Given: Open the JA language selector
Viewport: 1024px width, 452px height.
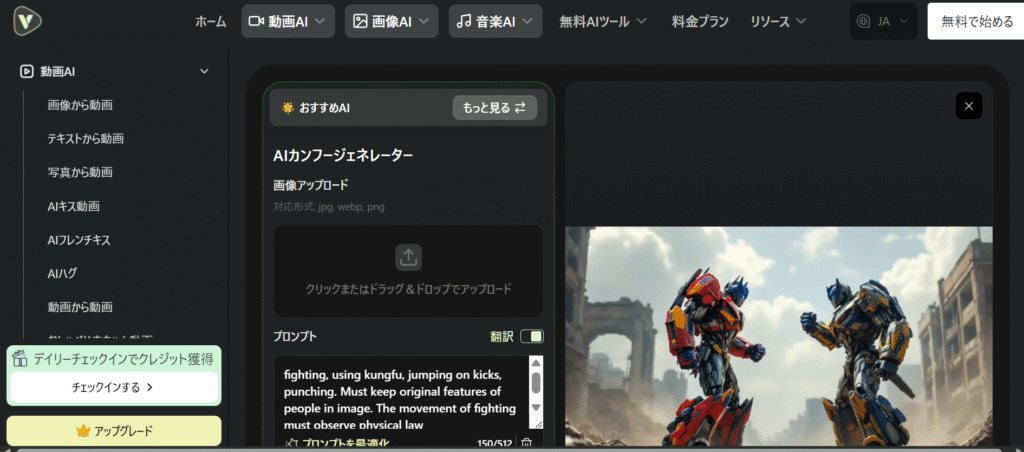Looking at the screenshot, I should coord(884,22).
